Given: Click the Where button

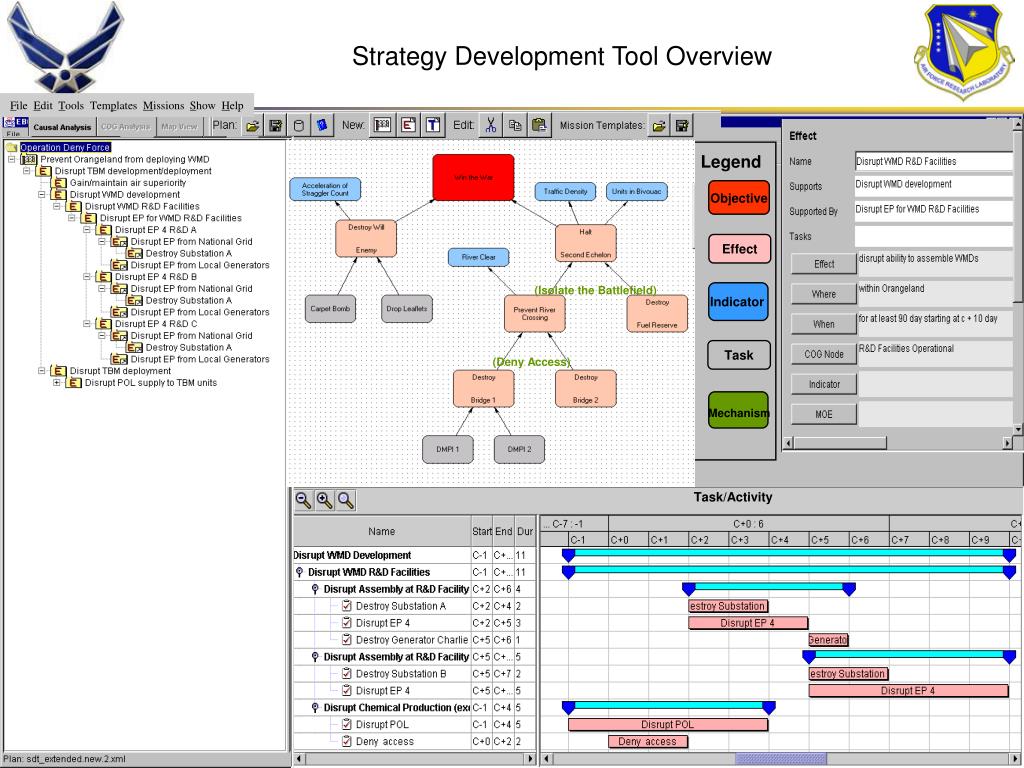Looking at the screenshot, I should (x=824, y=294).
